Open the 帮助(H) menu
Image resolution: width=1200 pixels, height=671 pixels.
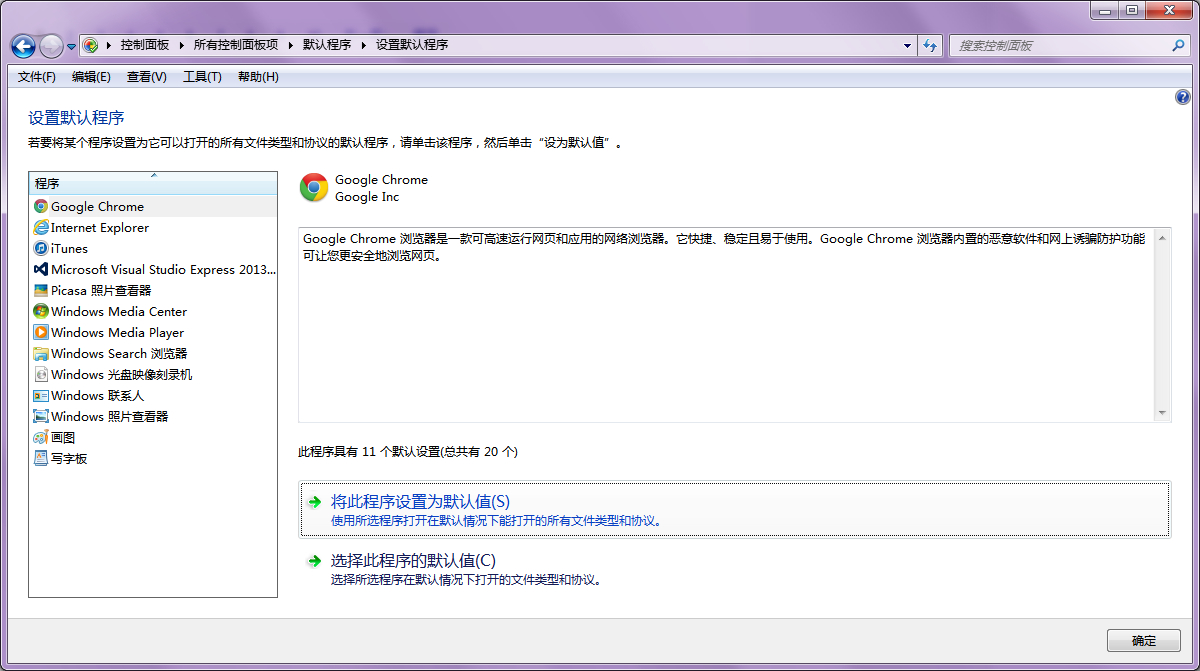(258, 77)
